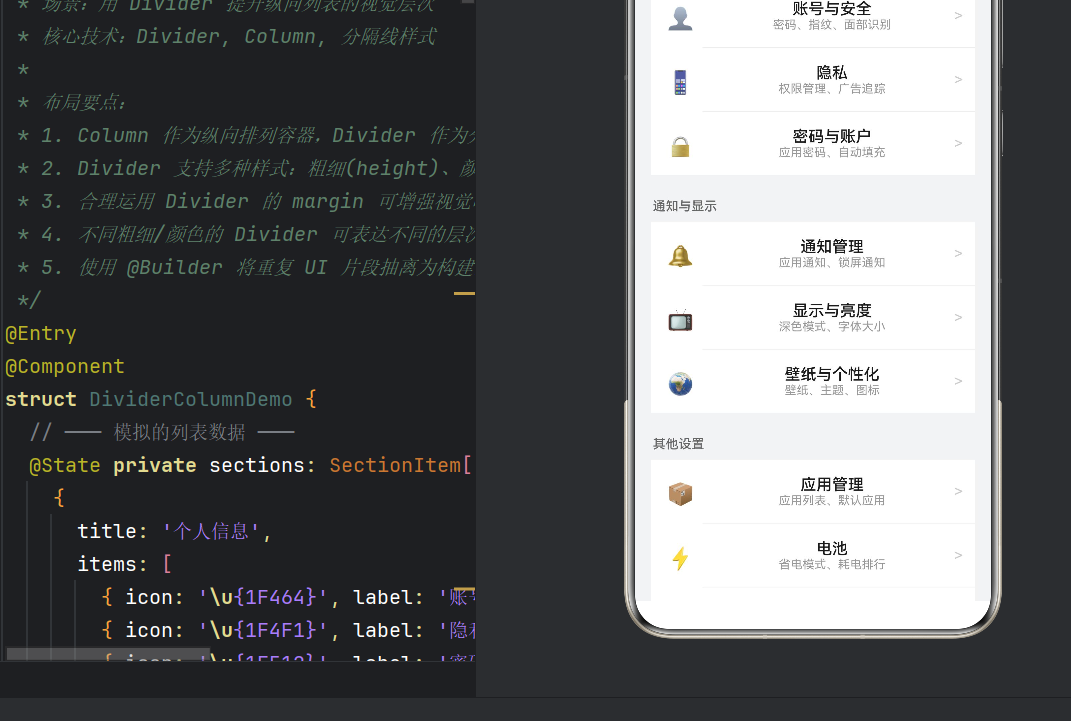Click the SectionItem type name
Image resolution: width=1071 pixels, height=721 pixels.
(395, 466)
